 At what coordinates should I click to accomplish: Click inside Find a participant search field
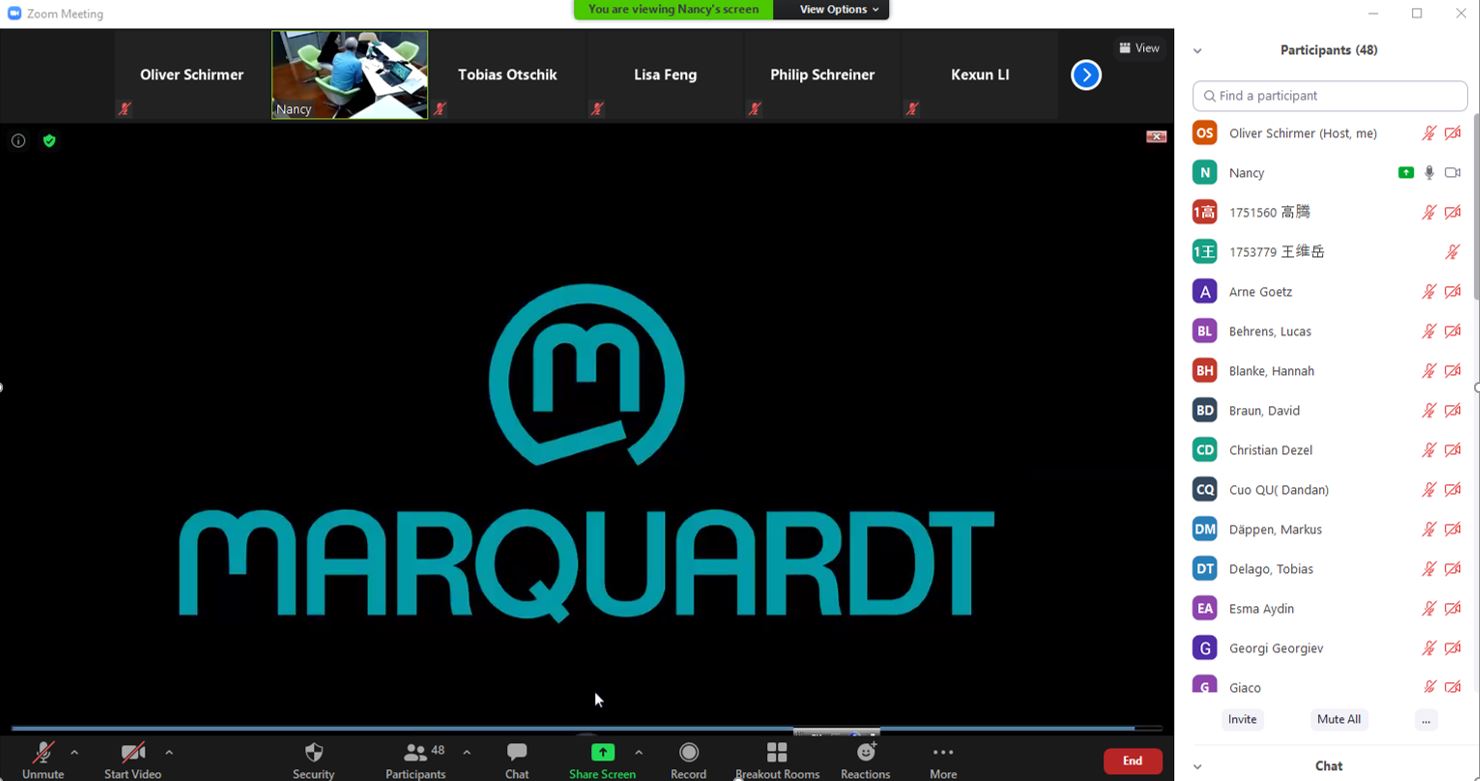1330,96
